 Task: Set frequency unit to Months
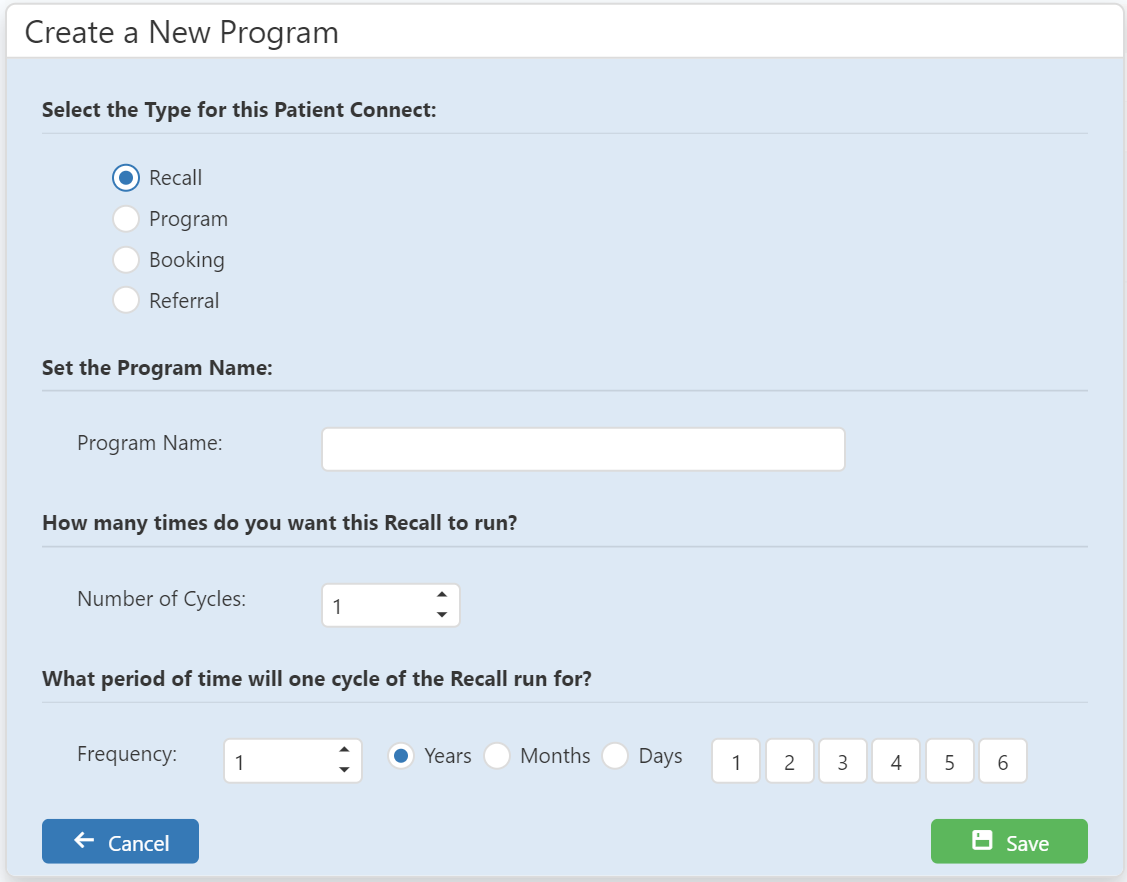pyautogui.click(x=497, y=756)
